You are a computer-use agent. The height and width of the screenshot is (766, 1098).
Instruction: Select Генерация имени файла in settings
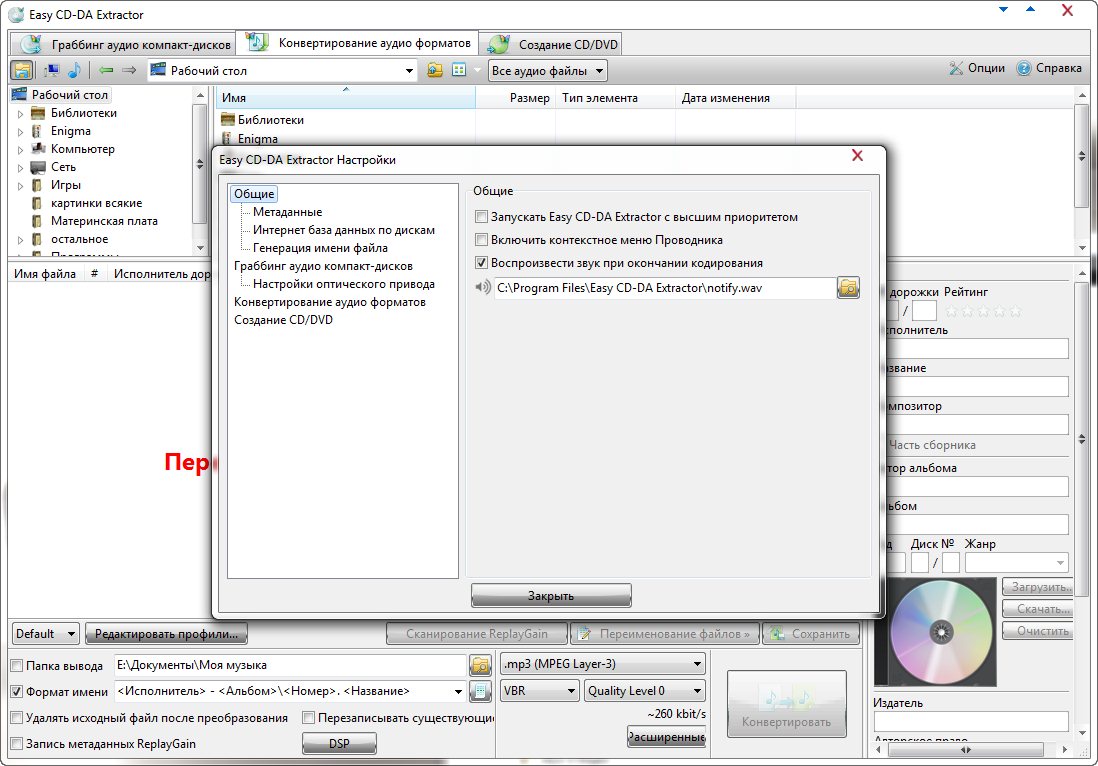tap(320, 248)
